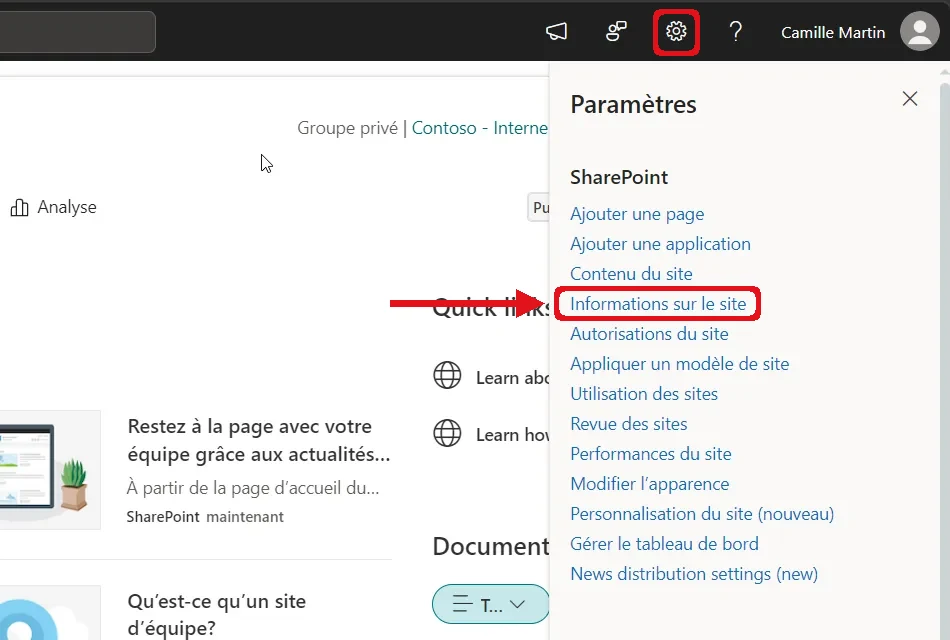Open Autorisations du site
950x640 pixels.
coord(649,334)
